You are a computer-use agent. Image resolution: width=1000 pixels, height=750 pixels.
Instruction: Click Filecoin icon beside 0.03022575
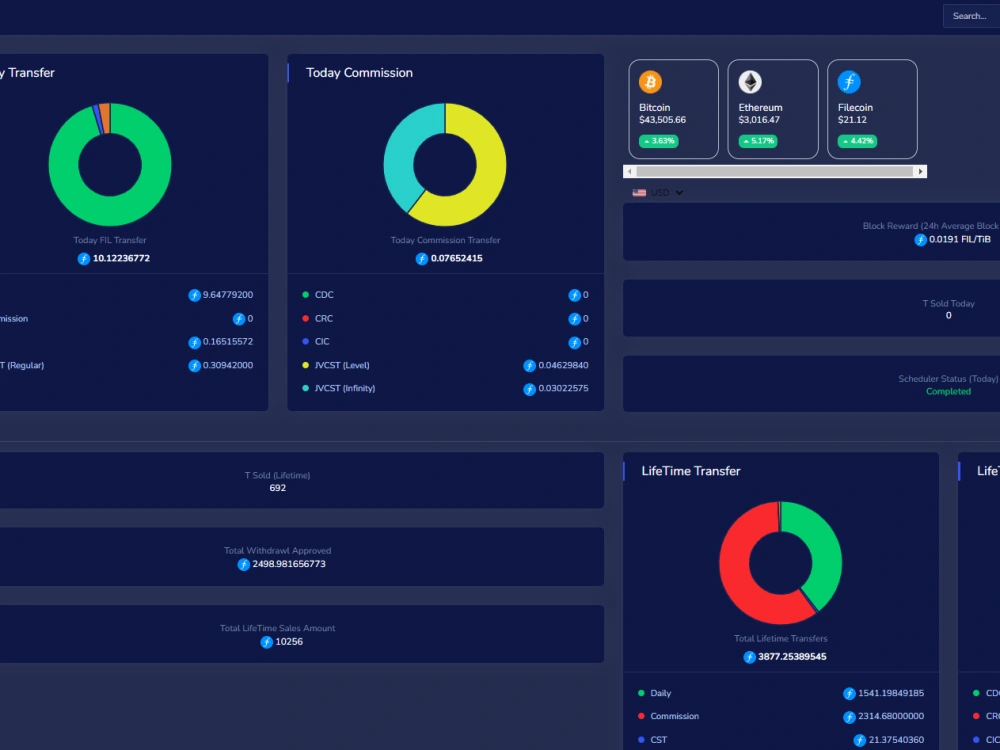[529, 389]
